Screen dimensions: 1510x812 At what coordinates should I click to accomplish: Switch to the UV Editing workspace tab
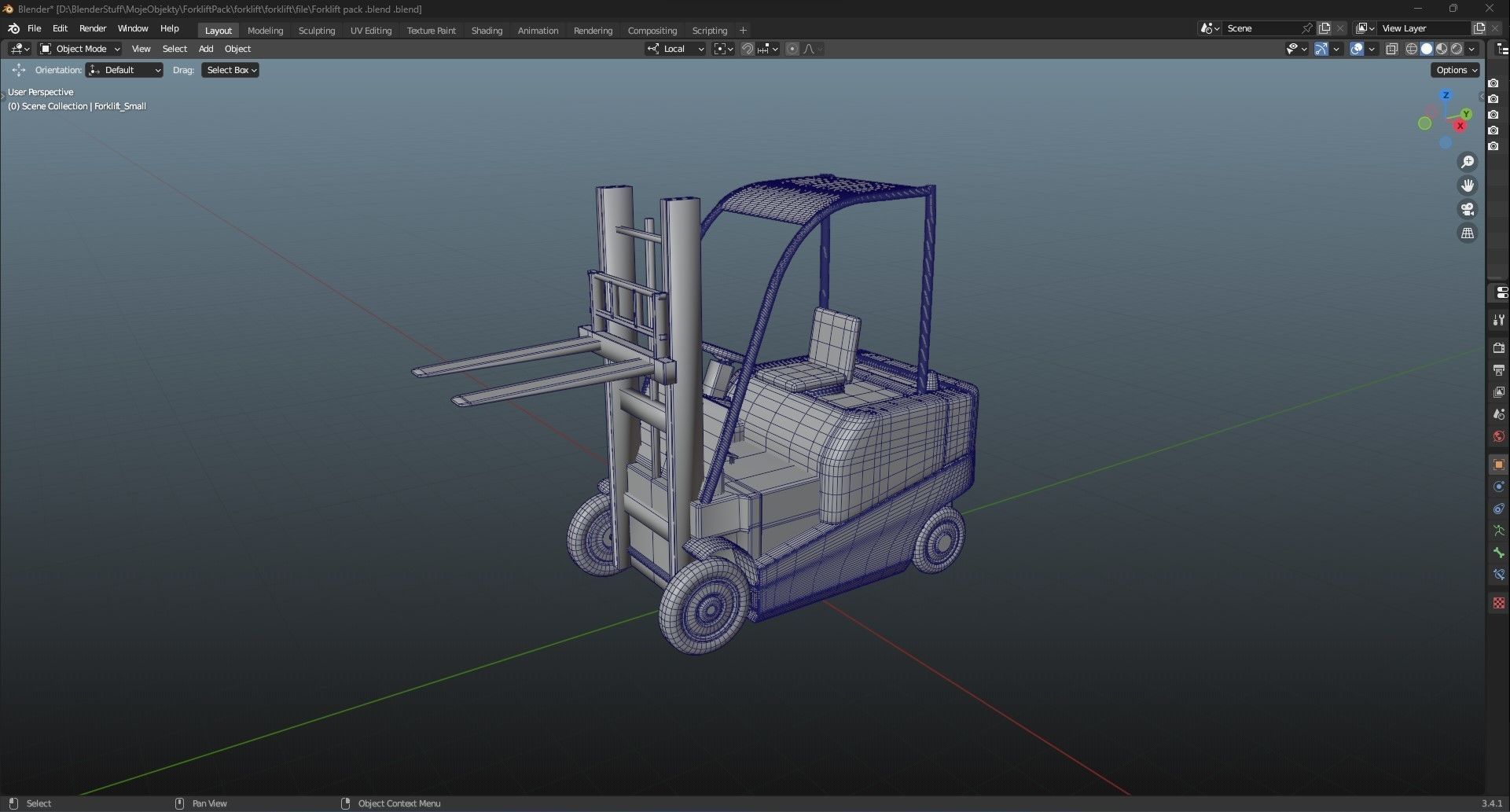[371, 31]
